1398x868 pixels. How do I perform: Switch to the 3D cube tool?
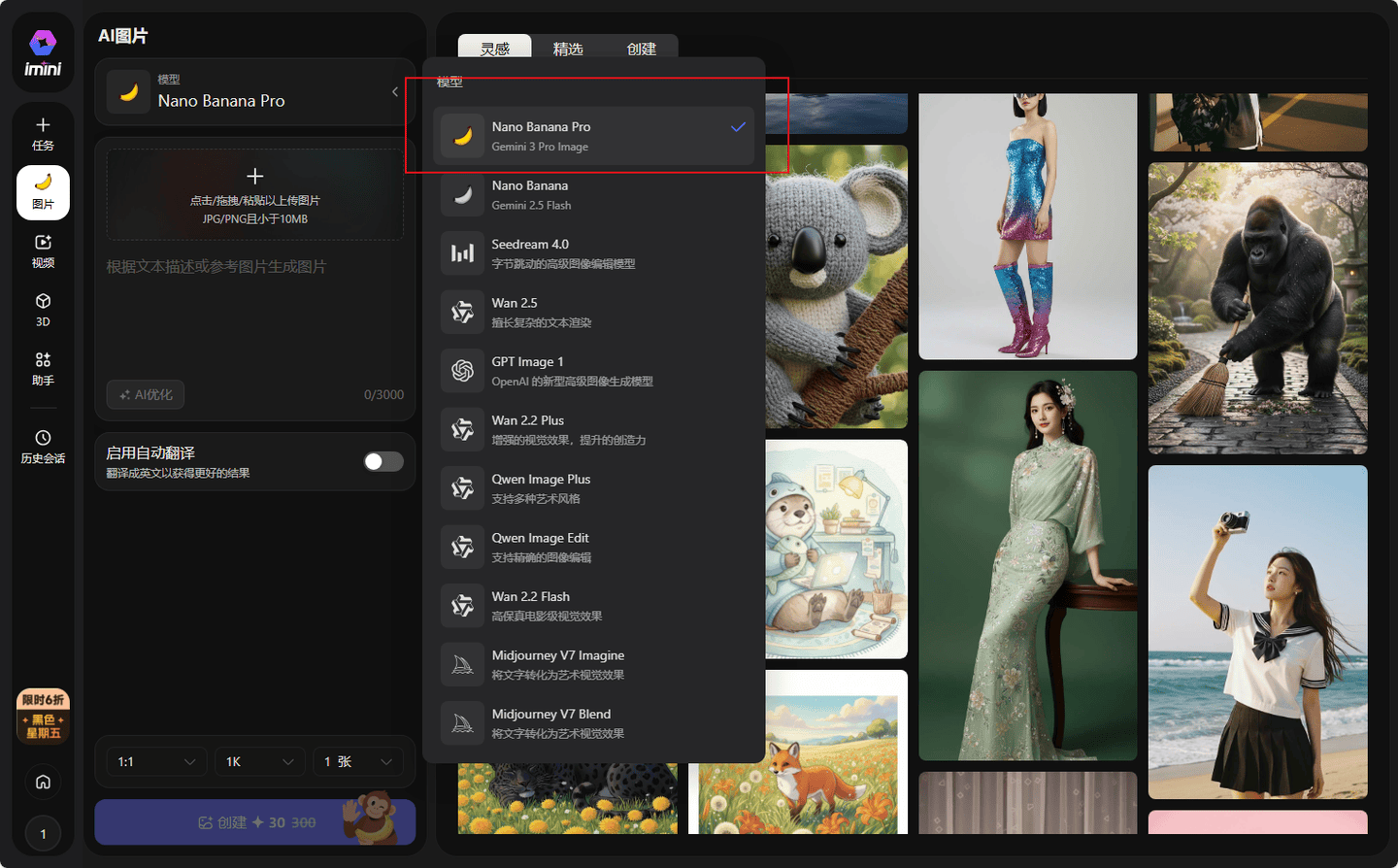coord(43,310)
